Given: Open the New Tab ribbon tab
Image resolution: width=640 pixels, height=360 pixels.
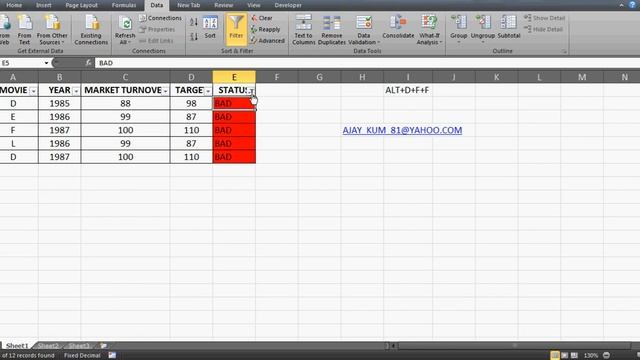Looking at the screenshot, I should pyautogui.click(x=189, y=5).
